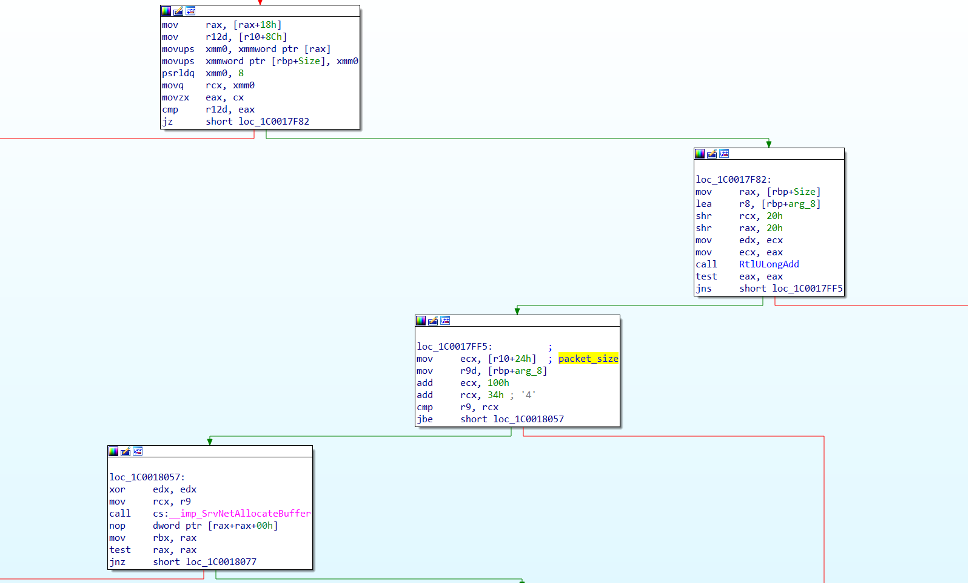Click the edit icon on the topmost node
This screenshot has width=968, height=583.
(x=178, y=11)
